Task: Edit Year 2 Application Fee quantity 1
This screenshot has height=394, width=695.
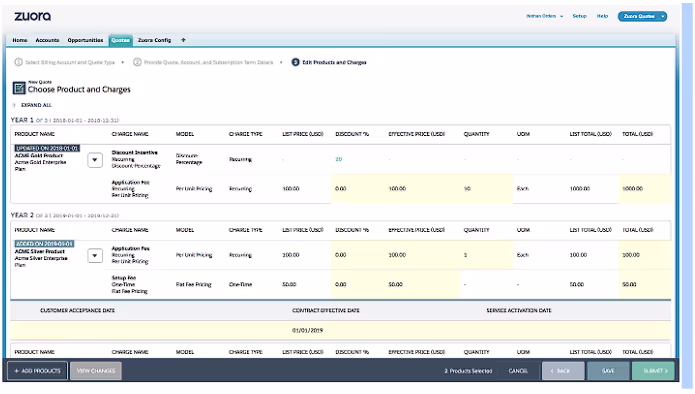Action: (486, 255)
